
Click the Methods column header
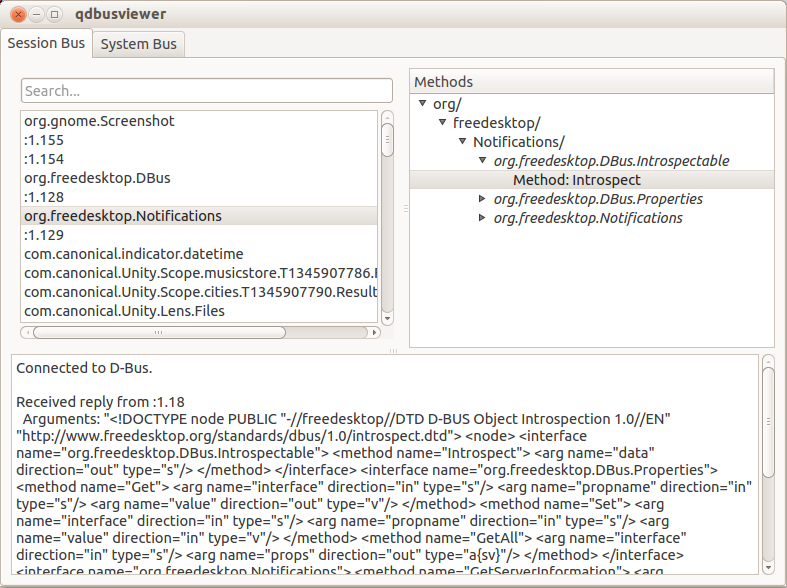[592, 82]
